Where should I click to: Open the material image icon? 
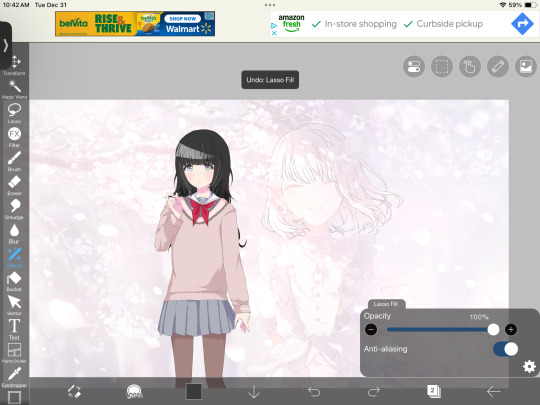click(x=526, y=66)
